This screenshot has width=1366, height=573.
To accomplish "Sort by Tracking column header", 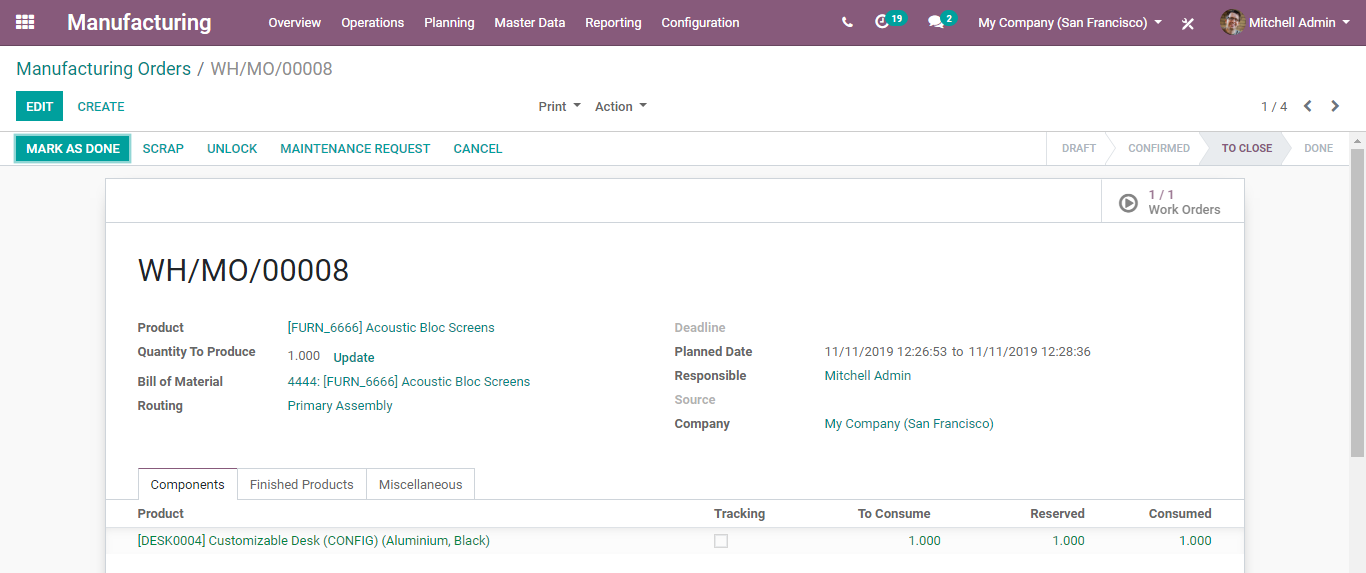I will coord(739,513).
